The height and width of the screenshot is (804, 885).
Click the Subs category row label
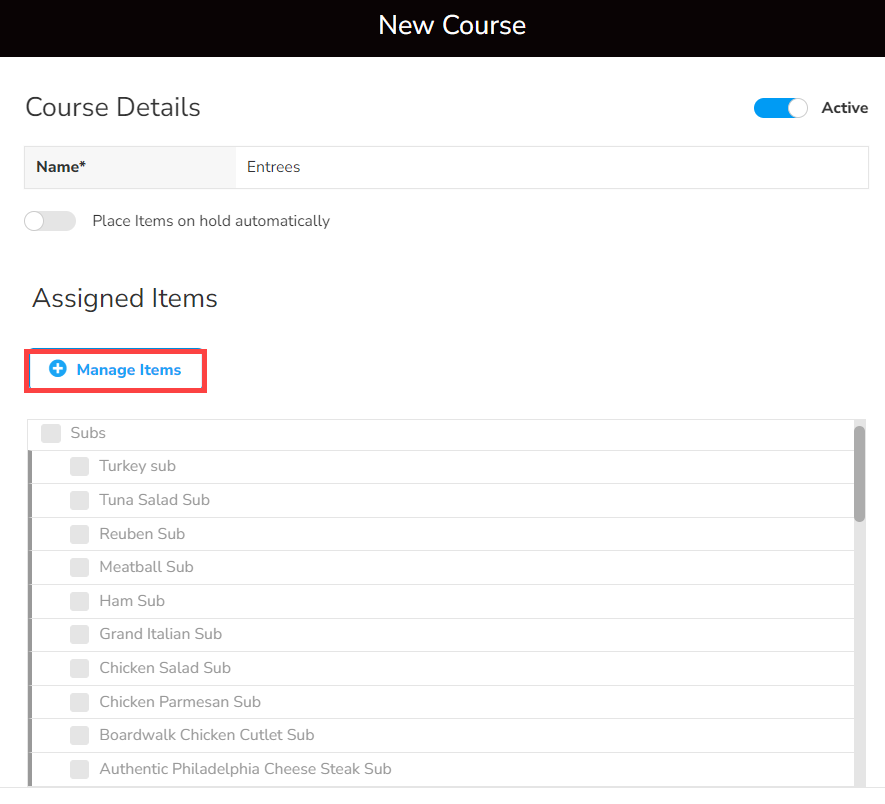pyautogui.click(x=88, y=433)
